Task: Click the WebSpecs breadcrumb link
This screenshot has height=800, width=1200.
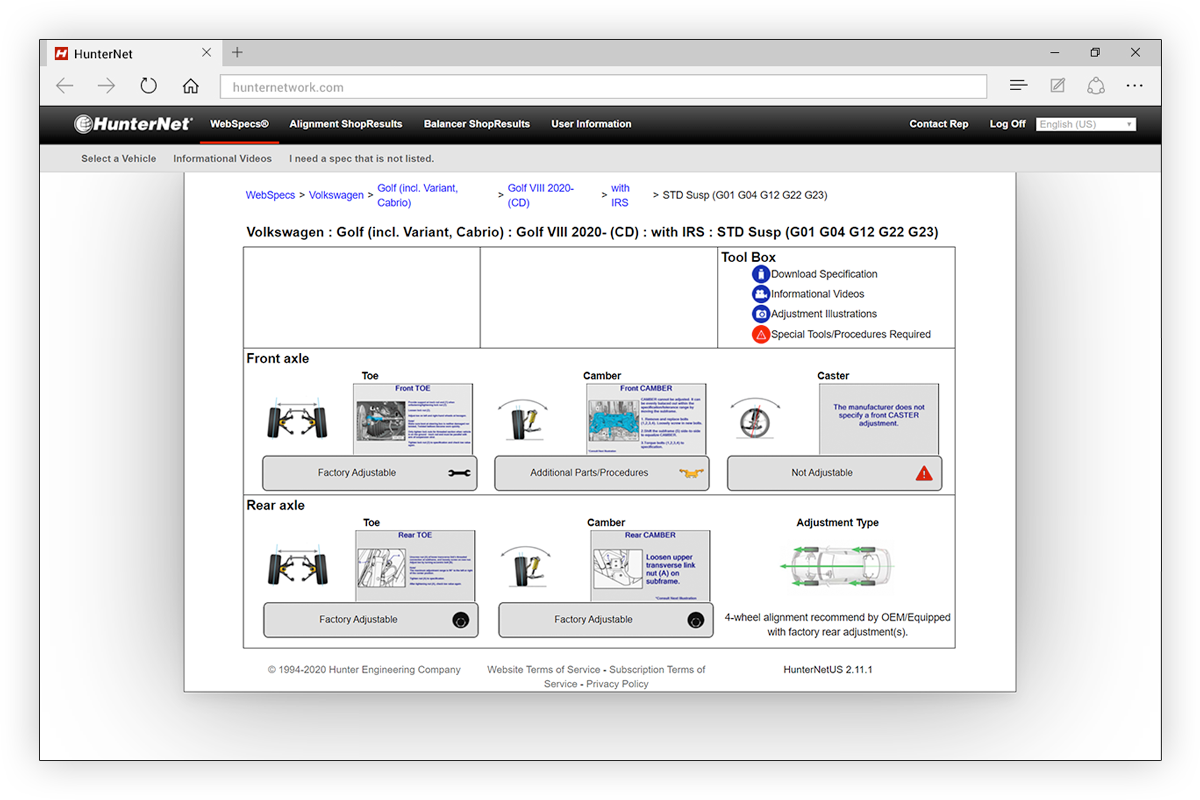Action: [x=271, y=195]
